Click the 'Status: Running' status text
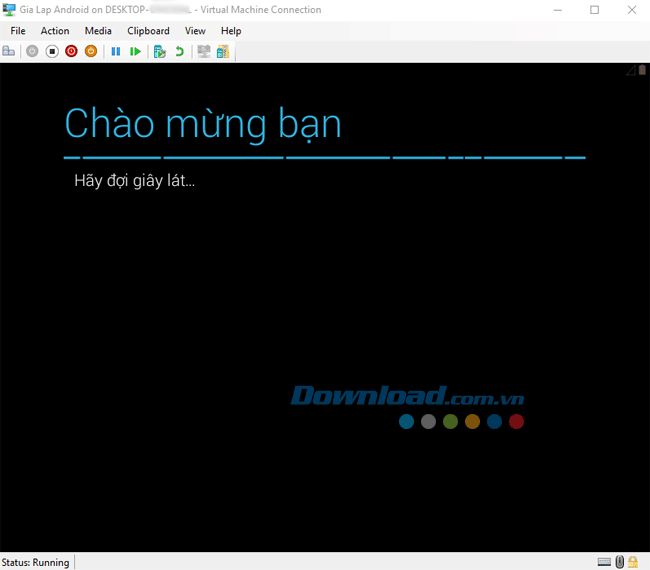The height and width of the screenshot is (570, 650). click(35, 563)
